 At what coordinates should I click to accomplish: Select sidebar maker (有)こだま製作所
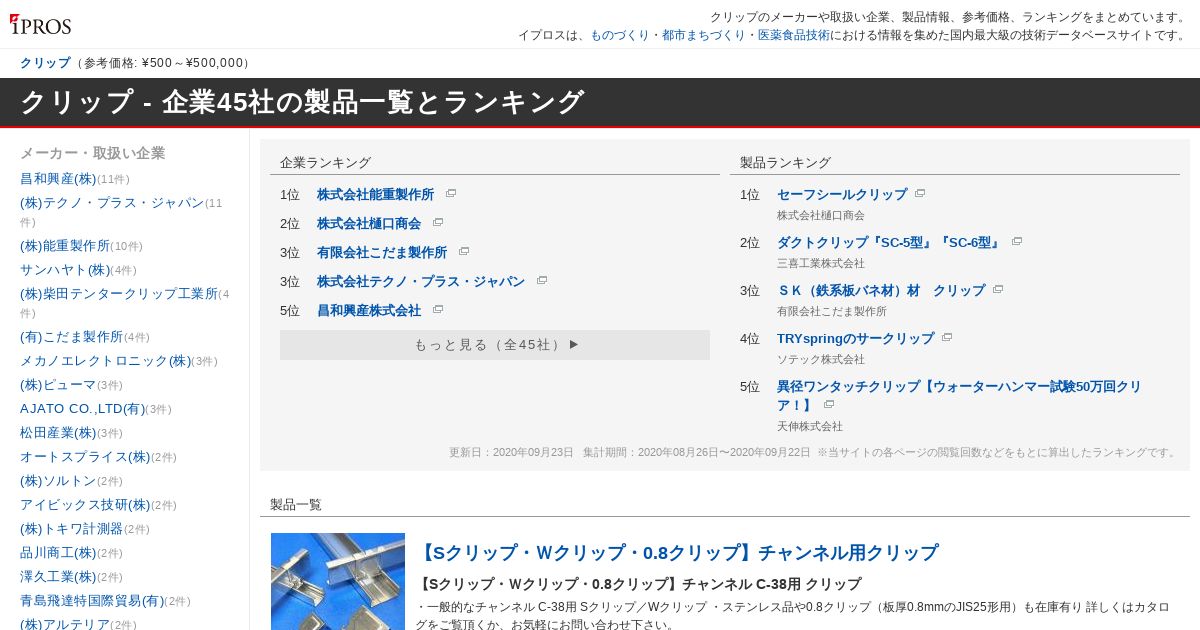click(x=71, y=337)
